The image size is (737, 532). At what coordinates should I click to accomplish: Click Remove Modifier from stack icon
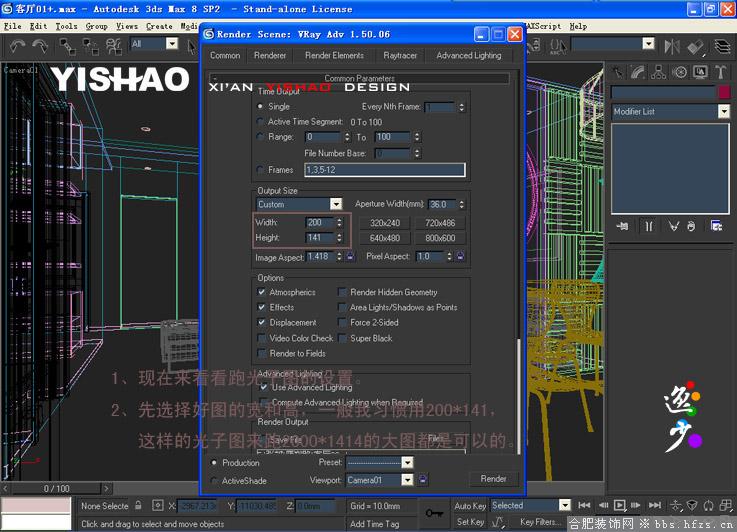coord(691,227)
